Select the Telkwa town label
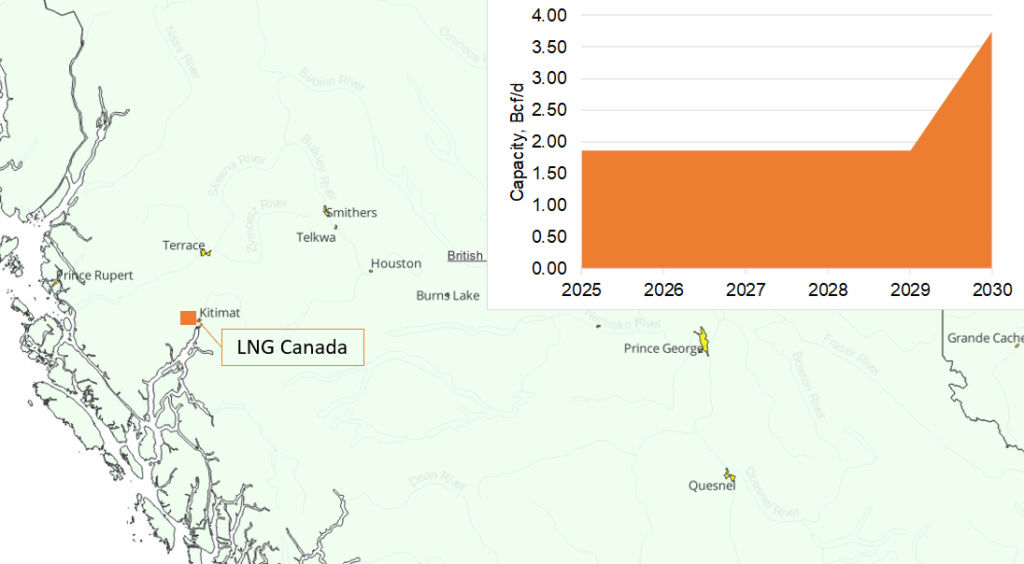1024x564 pixels. [x=317, y=237]
